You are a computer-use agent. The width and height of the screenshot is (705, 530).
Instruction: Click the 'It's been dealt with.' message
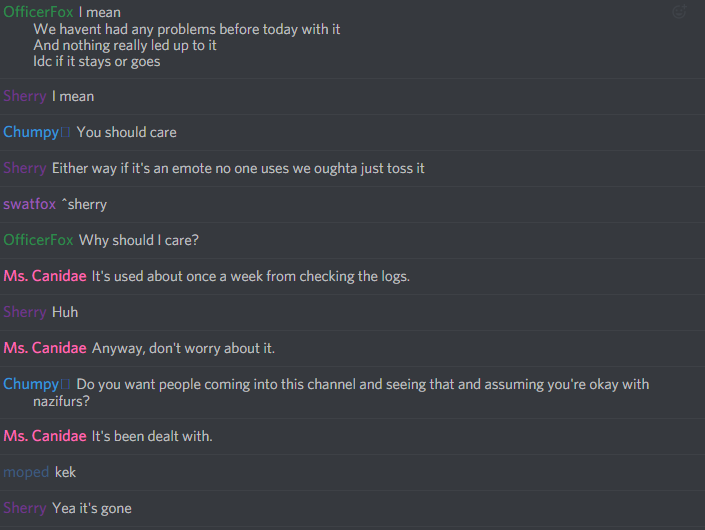click(x=152, y=436)
